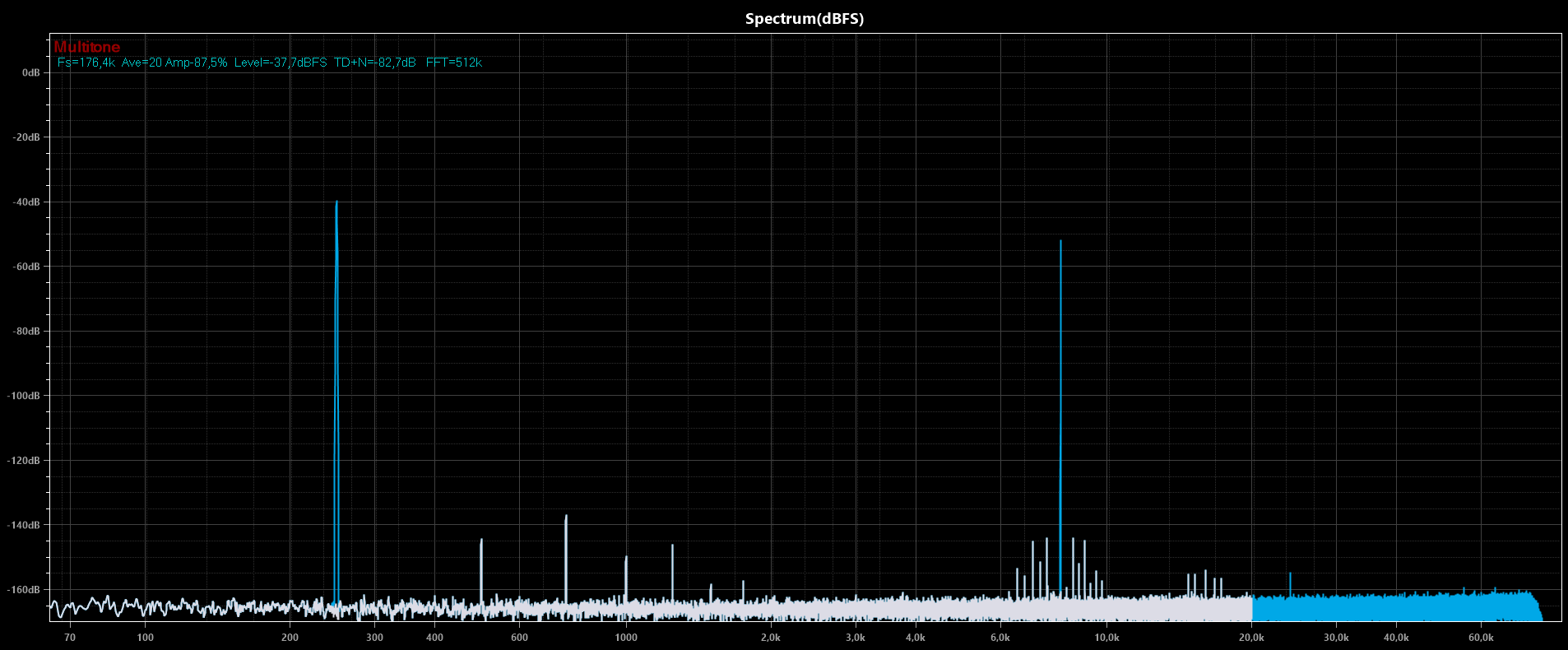This screenshot has width=1568, height=650.
Task: Click the harmonic spike near 750 Hz
Action: point(566,559)
